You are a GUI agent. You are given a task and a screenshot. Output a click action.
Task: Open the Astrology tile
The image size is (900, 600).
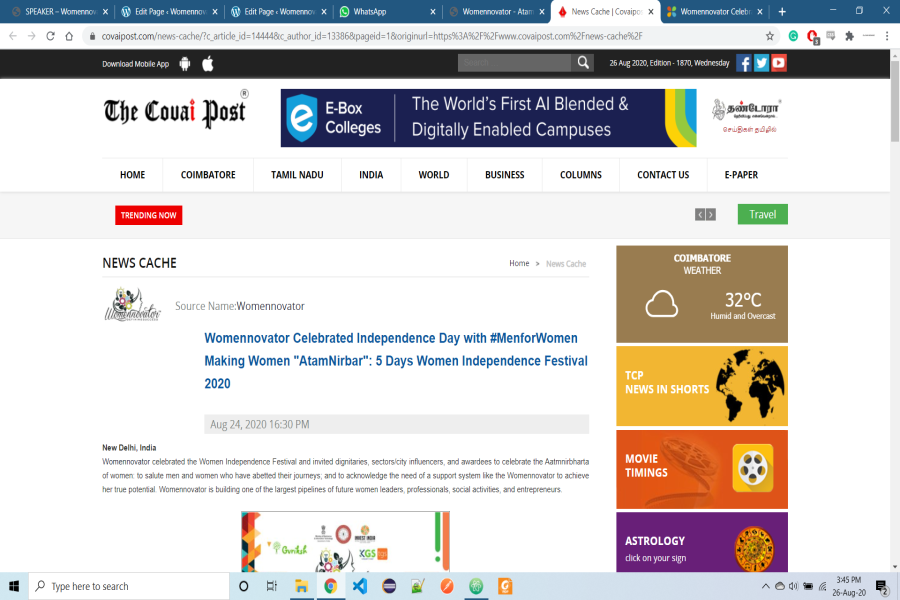coord(702,542)
